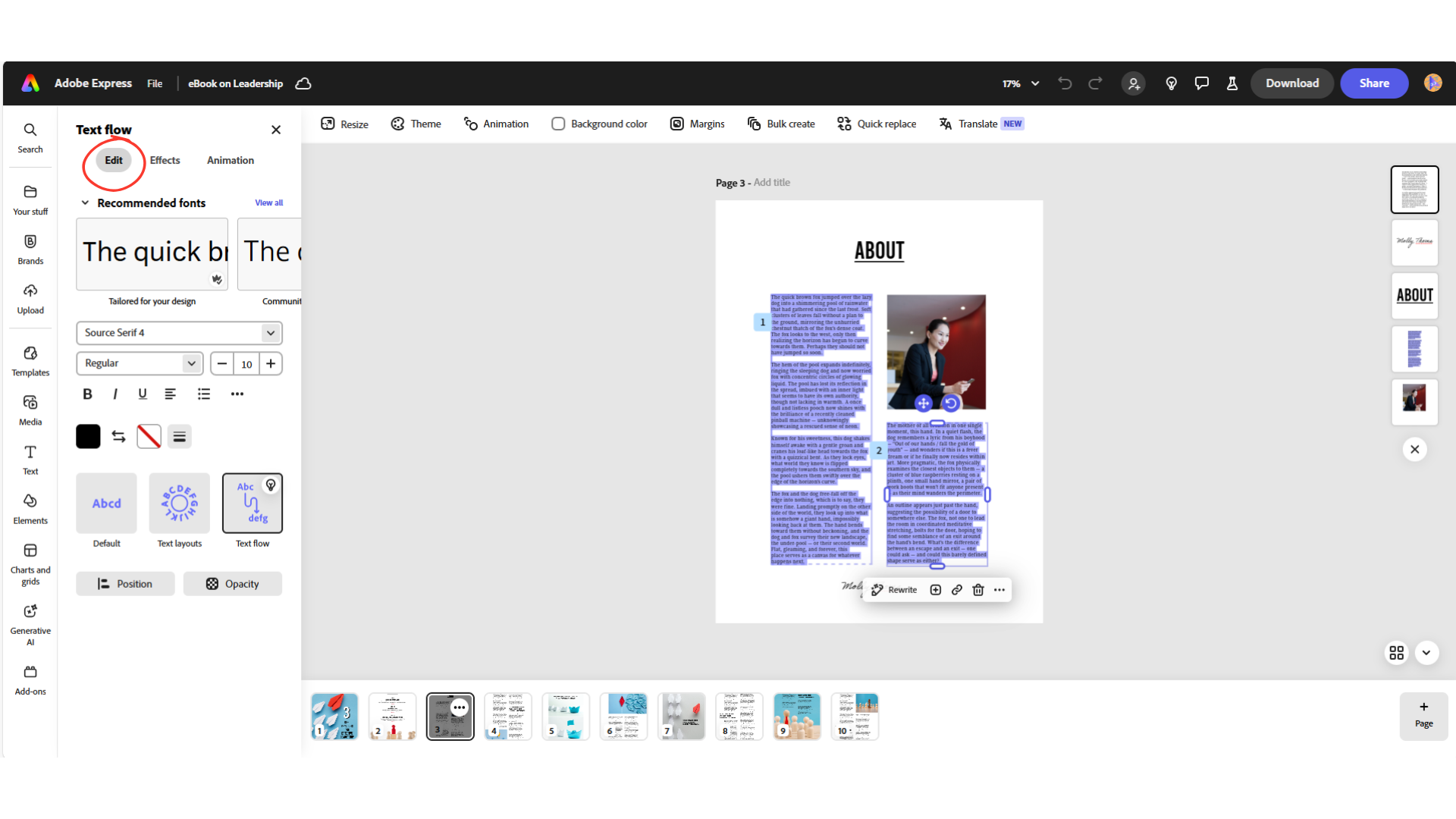Image resolution: width=1456 pixels, height=819 pixels.
Task: Open the Regular font weight dropdown
Action: pos(140,363)
